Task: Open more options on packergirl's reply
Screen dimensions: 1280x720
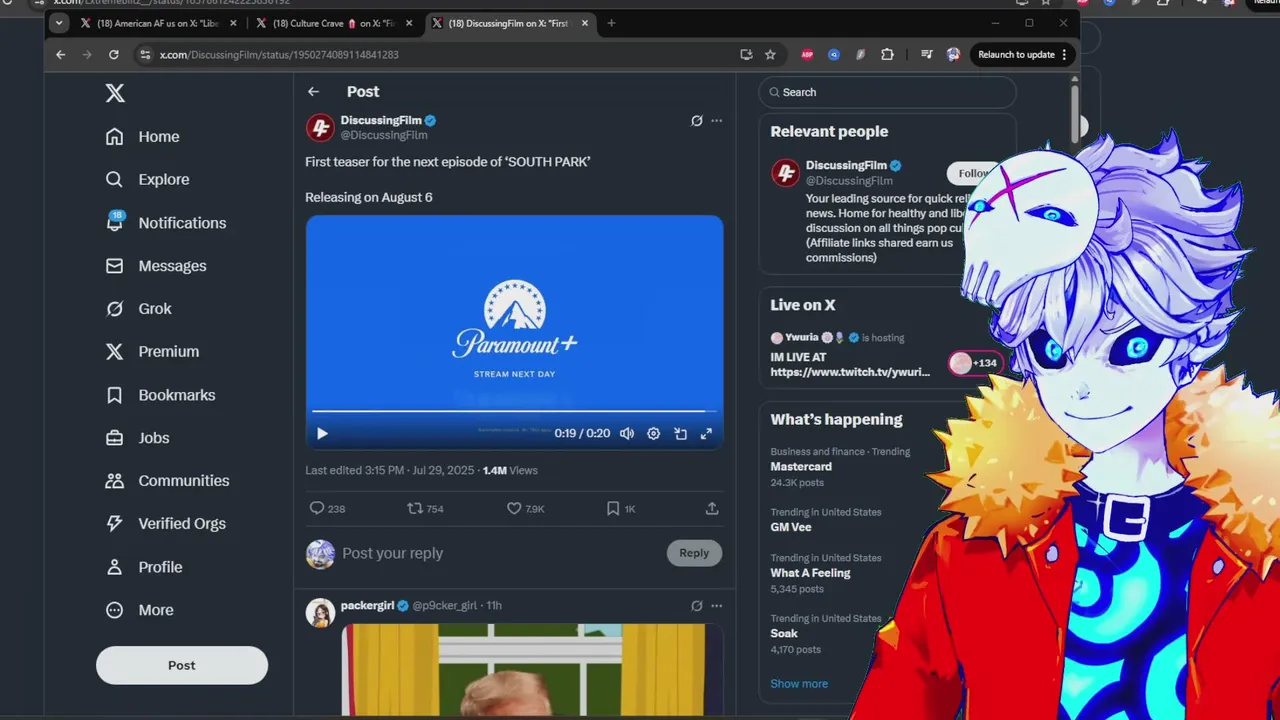Action: point(716,606)
